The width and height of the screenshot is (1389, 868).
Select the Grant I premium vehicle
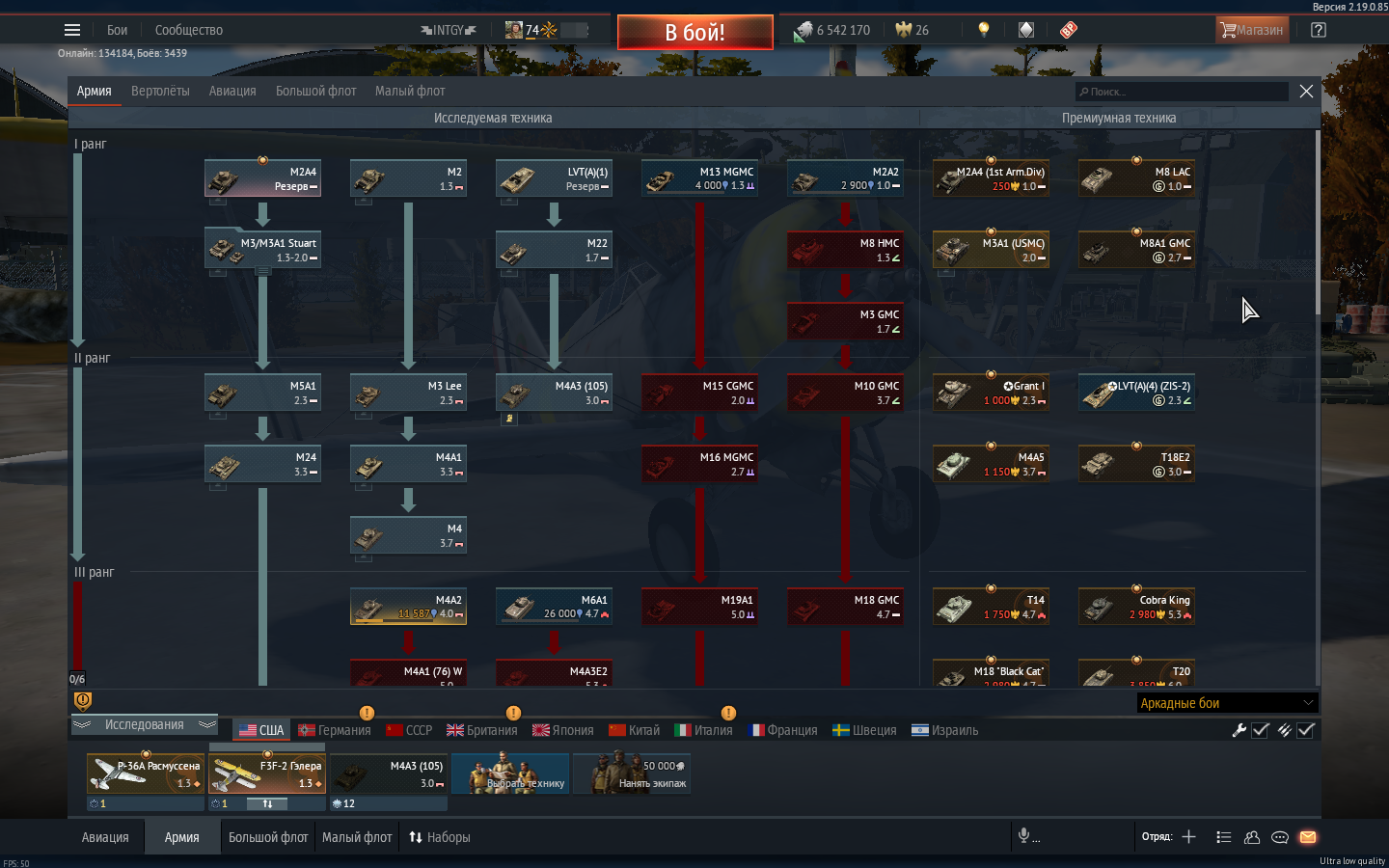pyautogui.click(x=991, y=393)
